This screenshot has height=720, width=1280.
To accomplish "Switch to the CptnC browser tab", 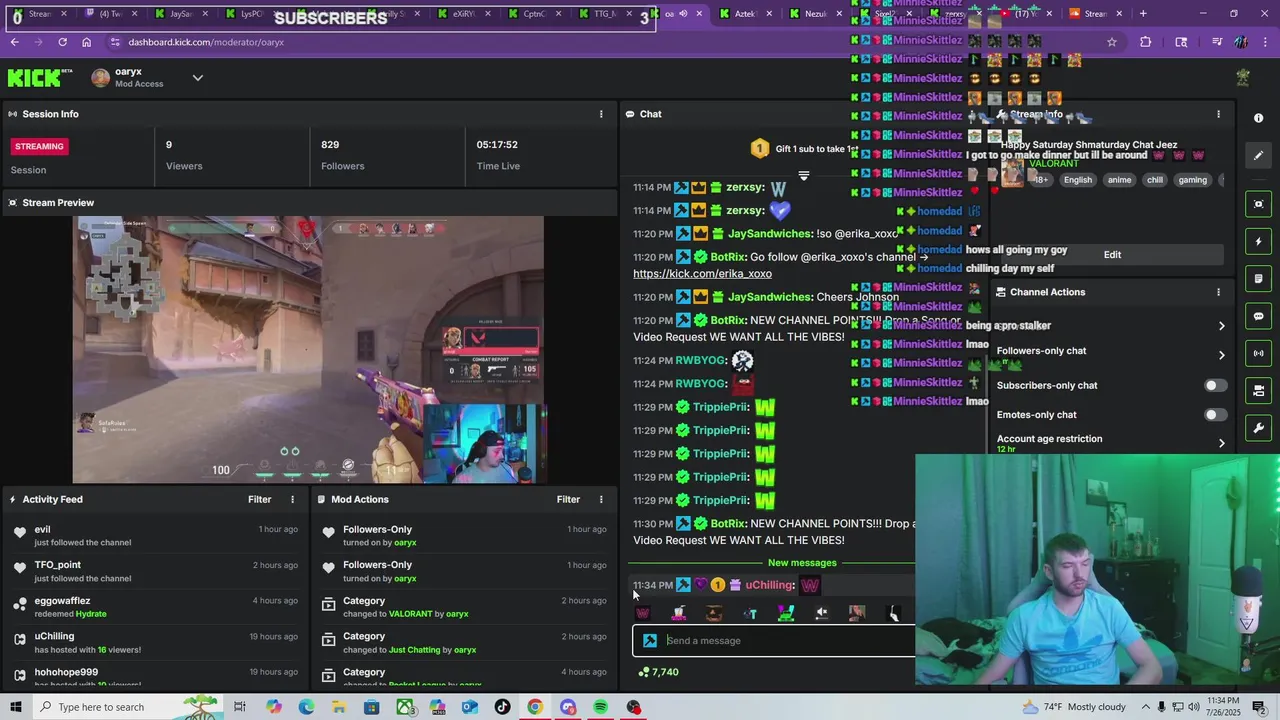I will coord(535,14).
